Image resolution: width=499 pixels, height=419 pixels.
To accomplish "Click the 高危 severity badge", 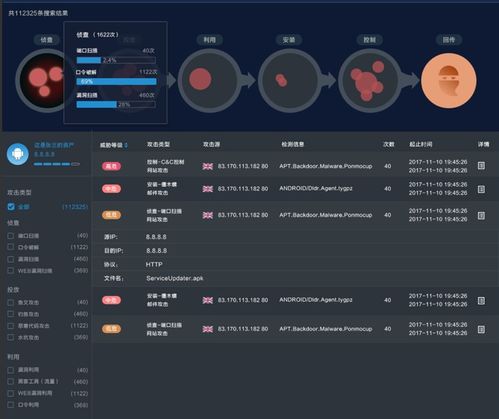I will click(x=111, y=166).
